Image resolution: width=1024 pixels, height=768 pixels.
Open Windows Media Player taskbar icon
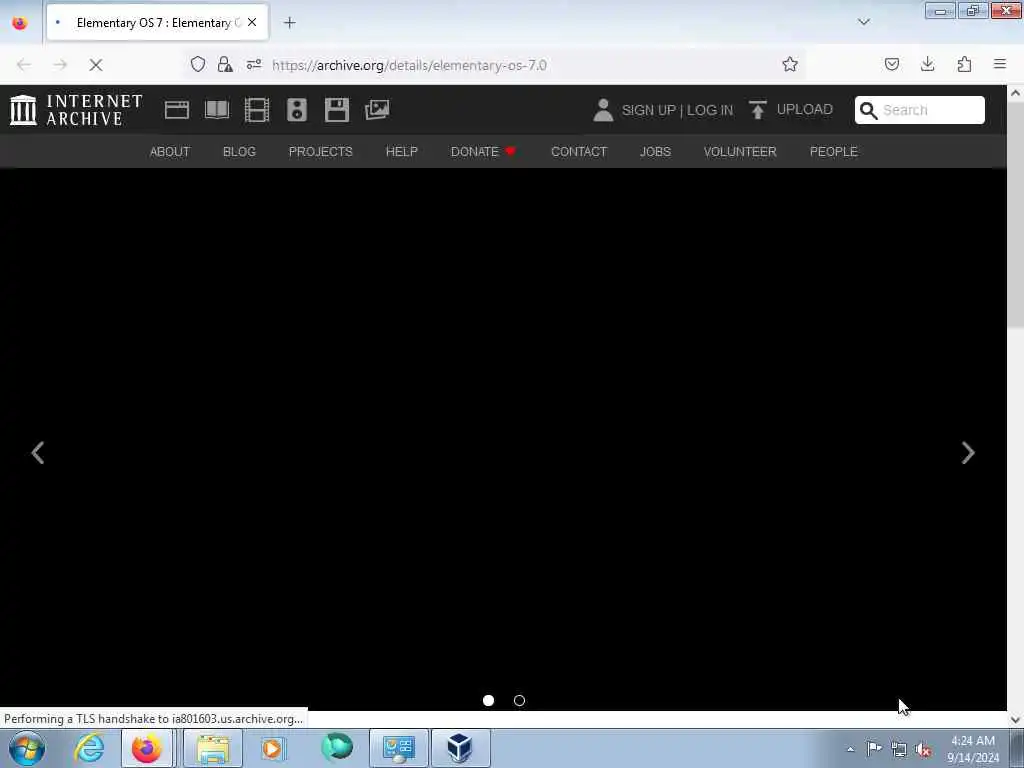pos(273,748)
